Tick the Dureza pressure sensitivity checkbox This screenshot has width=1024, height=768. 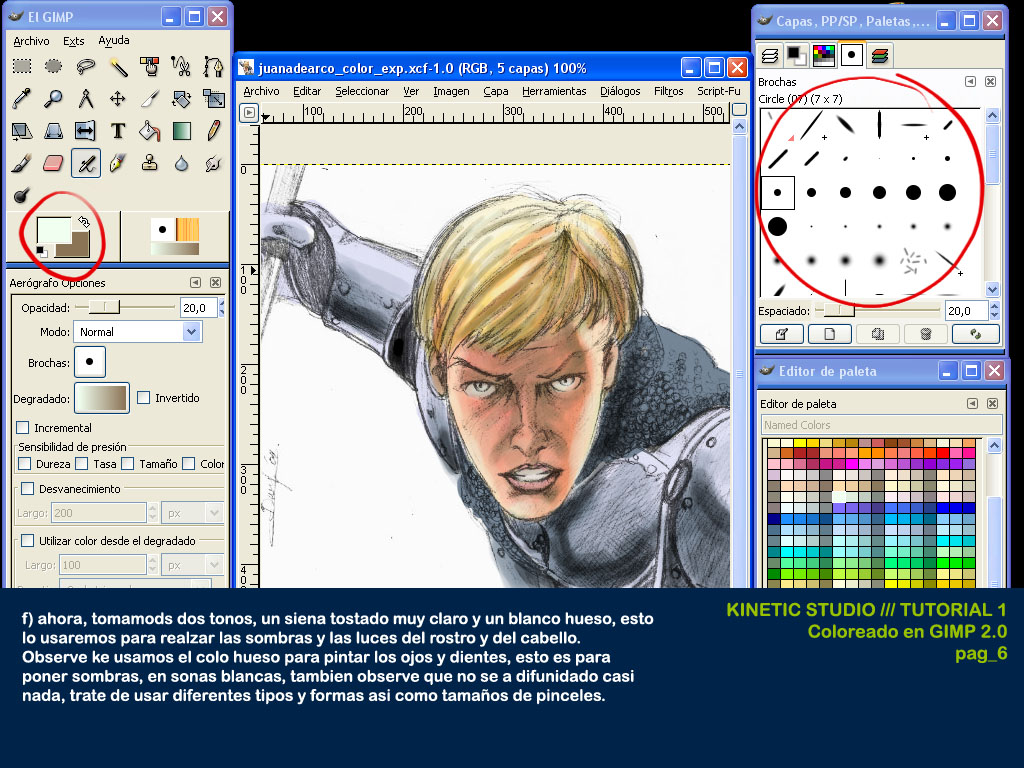tap(25, 464)
